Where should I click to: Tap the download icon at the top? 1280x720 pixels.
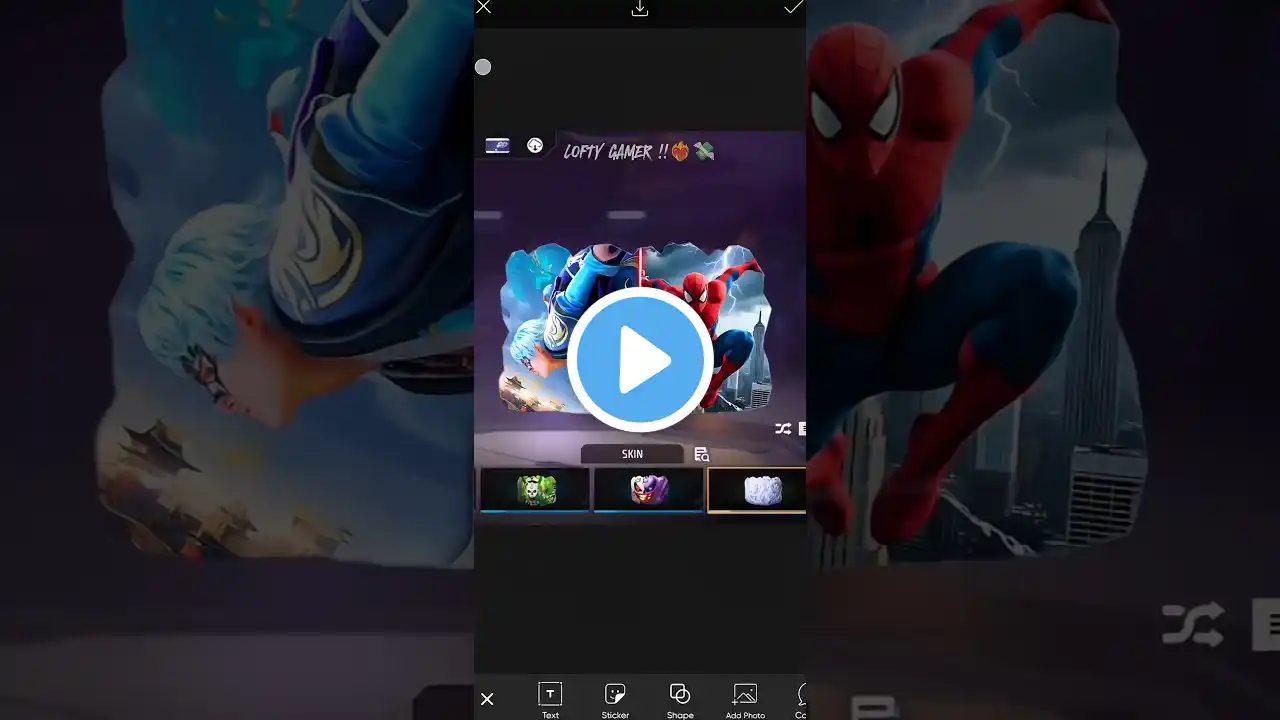(640, 8)
